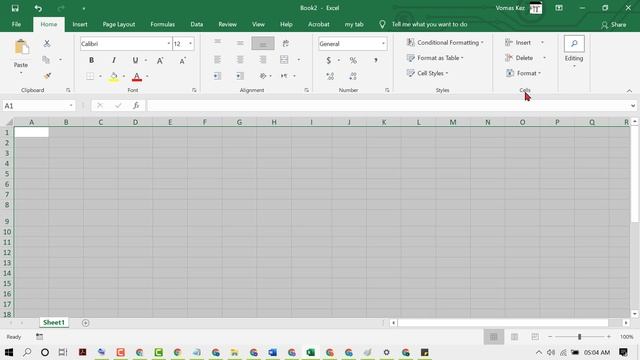Switch to the Data tab

pyautogui.click(x=196, y=24)
